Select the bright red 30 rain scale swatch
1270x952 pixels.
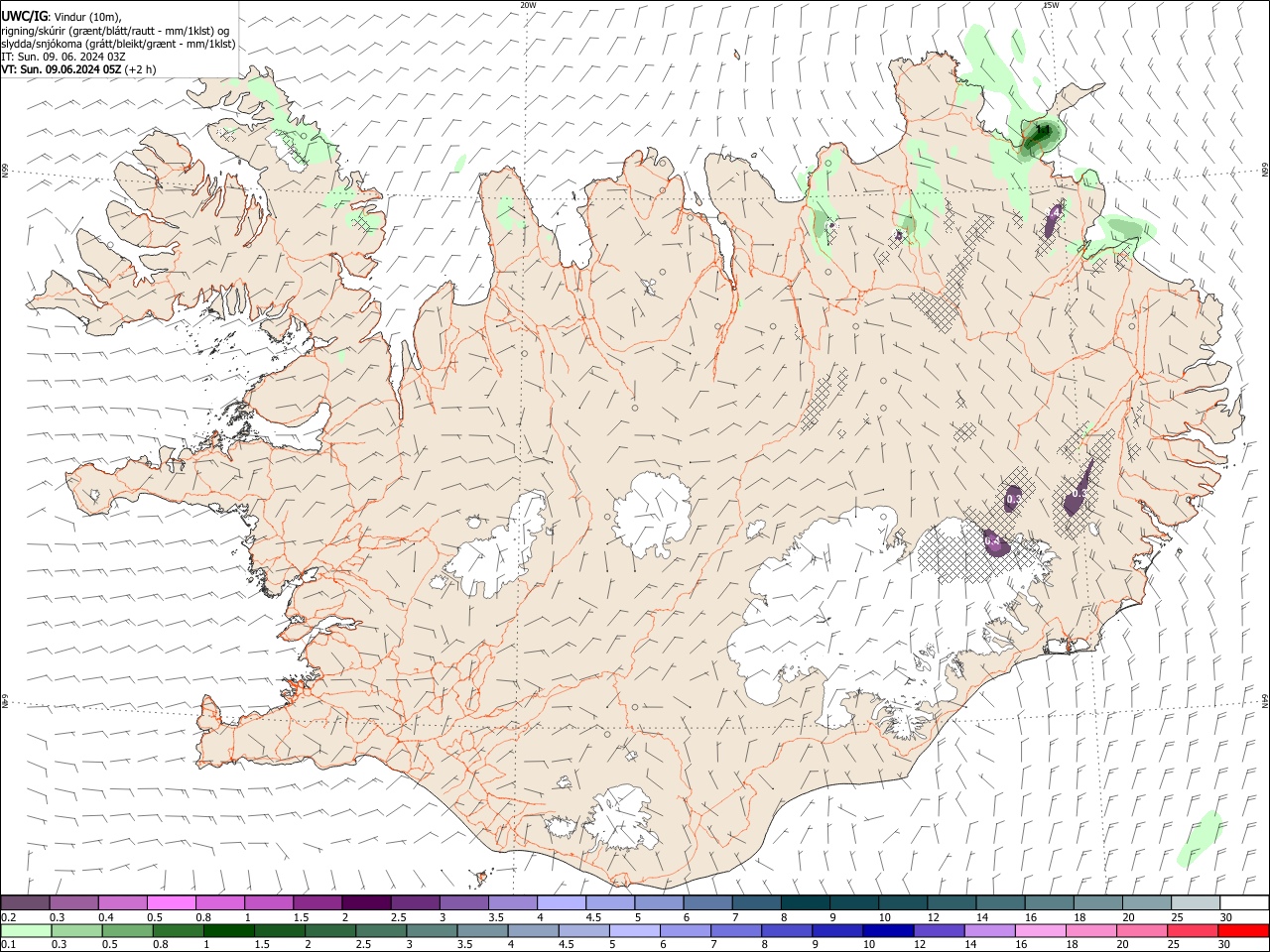click(1243, 931)
